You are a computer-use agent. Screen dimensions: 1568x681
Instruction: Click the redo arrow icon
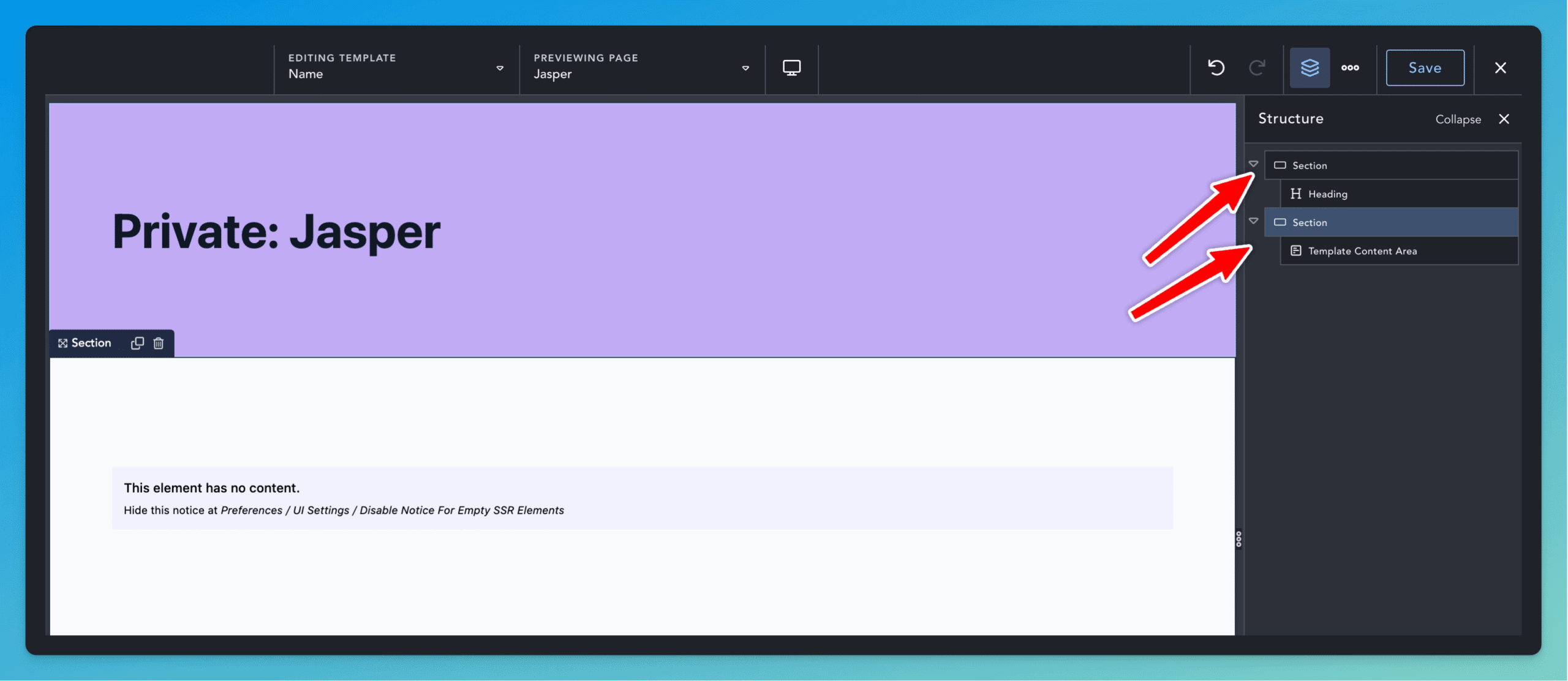(x=1257, y=67)
